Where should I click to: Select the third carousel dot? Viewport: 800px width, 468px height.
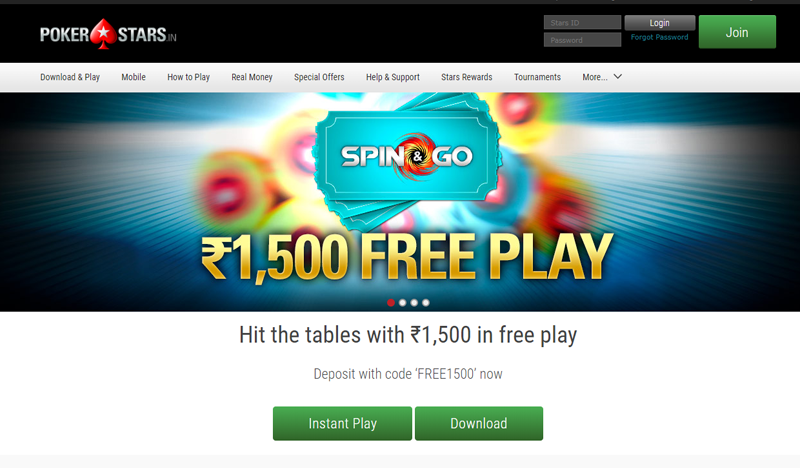(x=414, y=303)
